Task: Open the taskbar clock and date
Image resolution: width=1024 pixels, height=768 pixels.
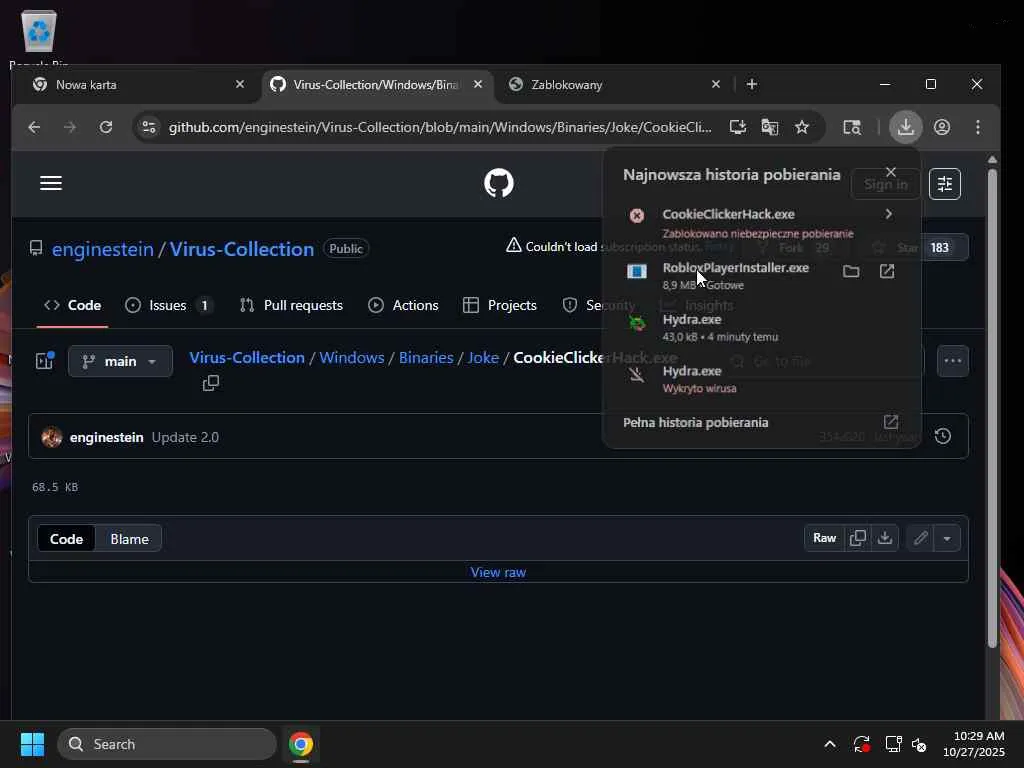Action: [974, 744]
